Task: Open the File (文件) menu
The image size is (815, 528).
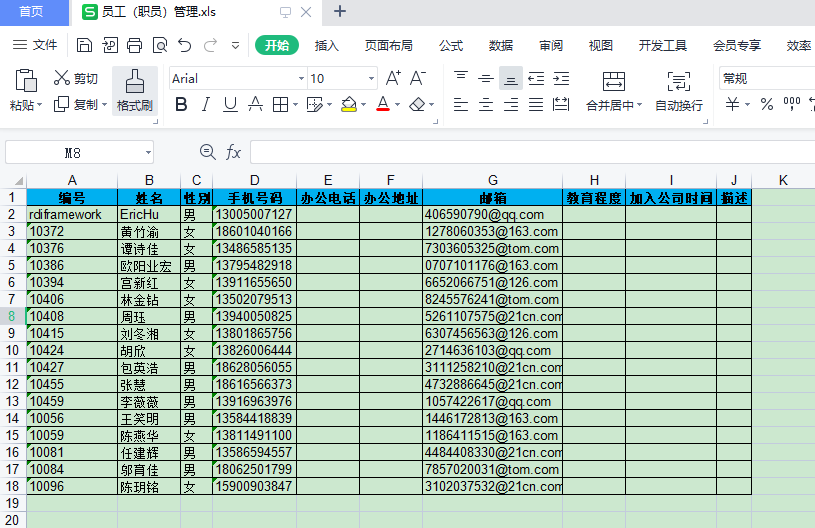Action: (x=36, y=45)
